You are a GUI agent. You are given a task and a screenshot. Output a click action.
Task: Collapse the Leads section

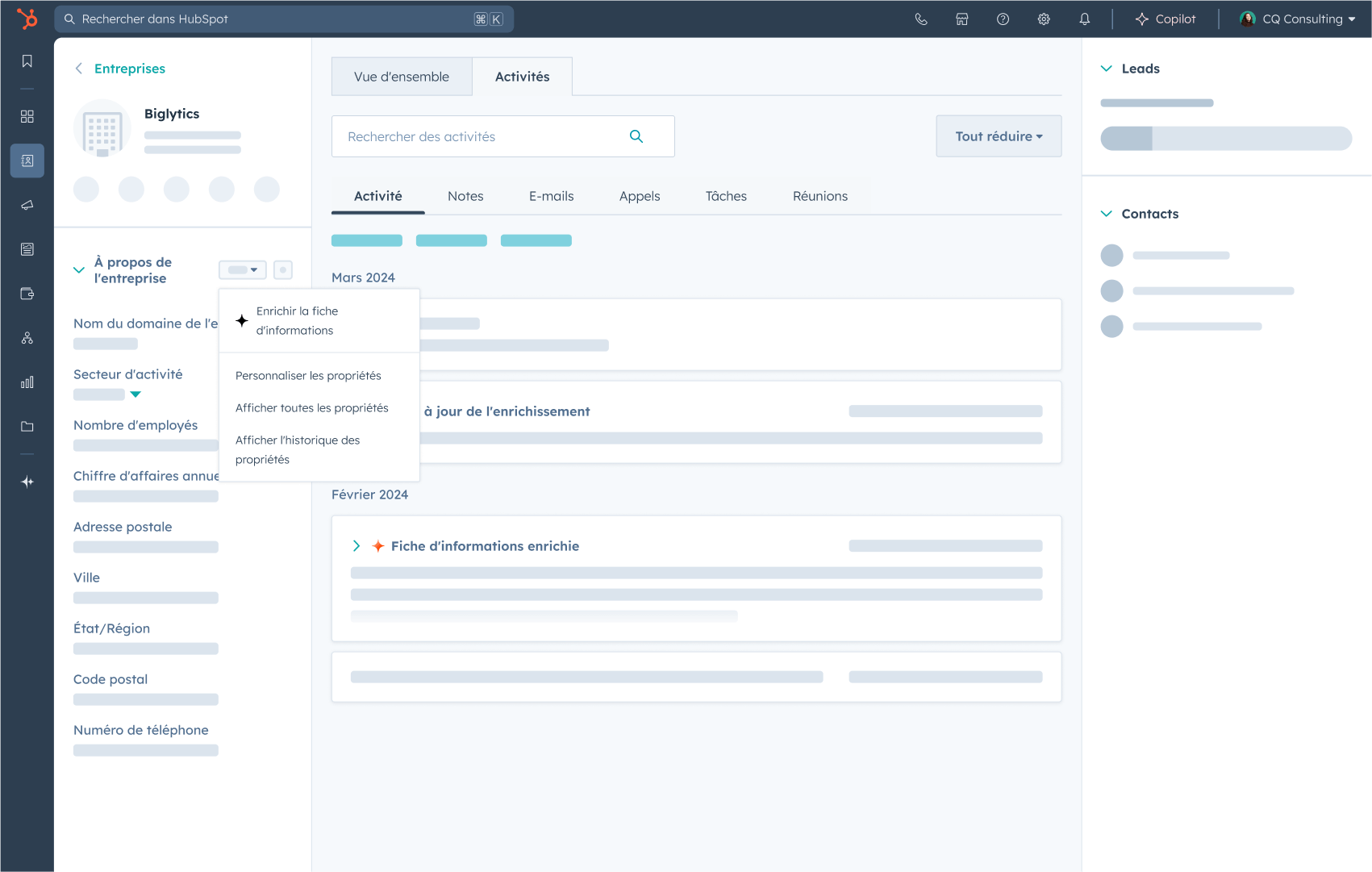pyautogui.click(x=1107, y=69)
